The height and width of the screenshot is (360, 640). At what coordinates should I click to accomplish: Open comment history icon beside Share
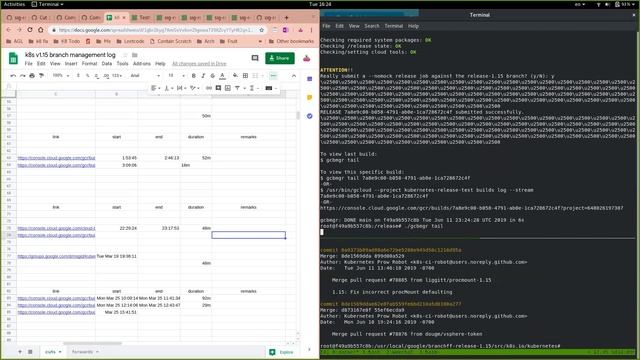(x=255, y=58)
